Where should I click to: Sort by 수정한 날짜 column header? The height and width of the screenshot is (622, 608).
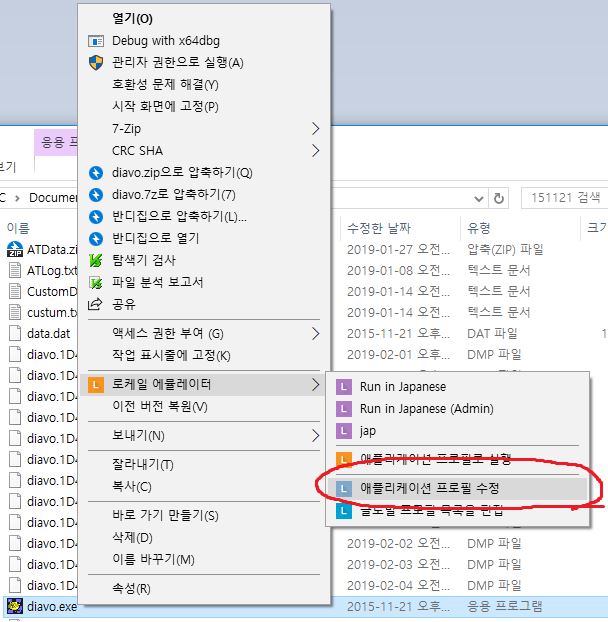[x=379, y=228]
